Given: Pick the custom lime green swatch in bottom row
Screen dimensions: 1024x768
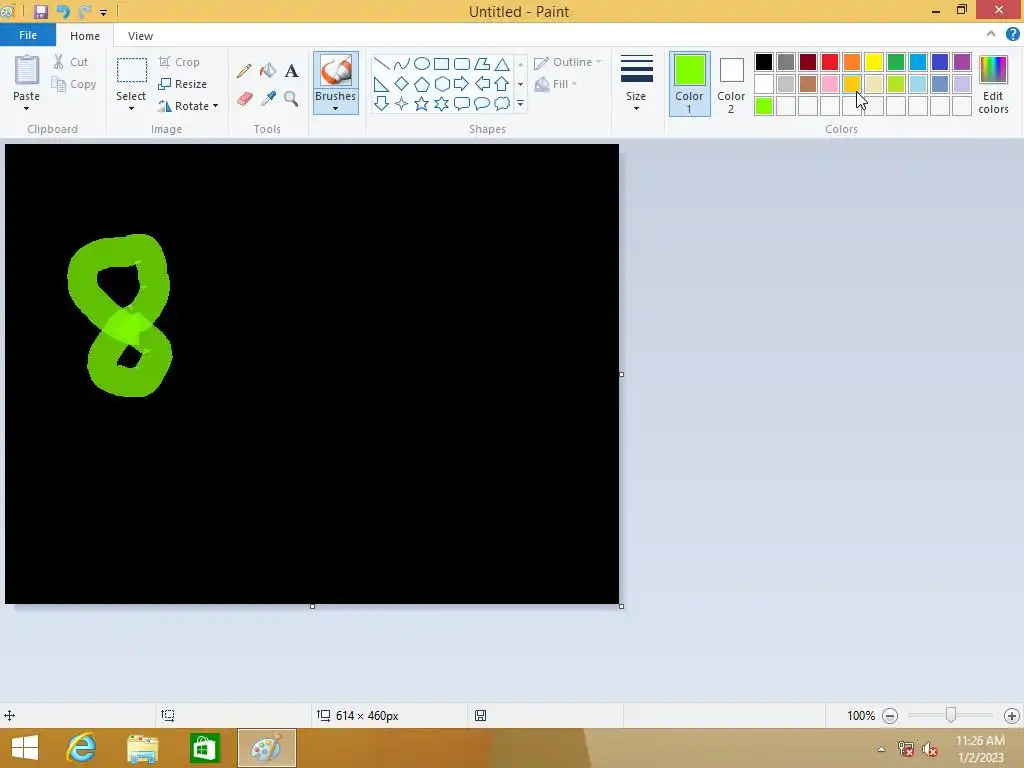Looking at the screenshot, I should [764, 106].
